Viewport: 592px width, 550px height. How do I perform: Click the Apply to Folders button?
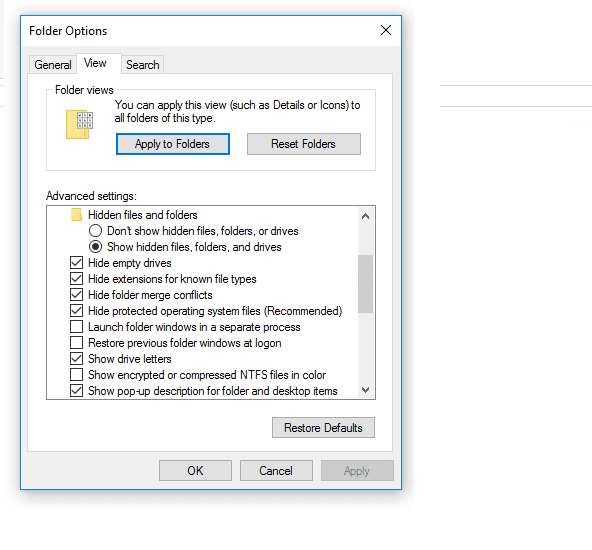173,144
